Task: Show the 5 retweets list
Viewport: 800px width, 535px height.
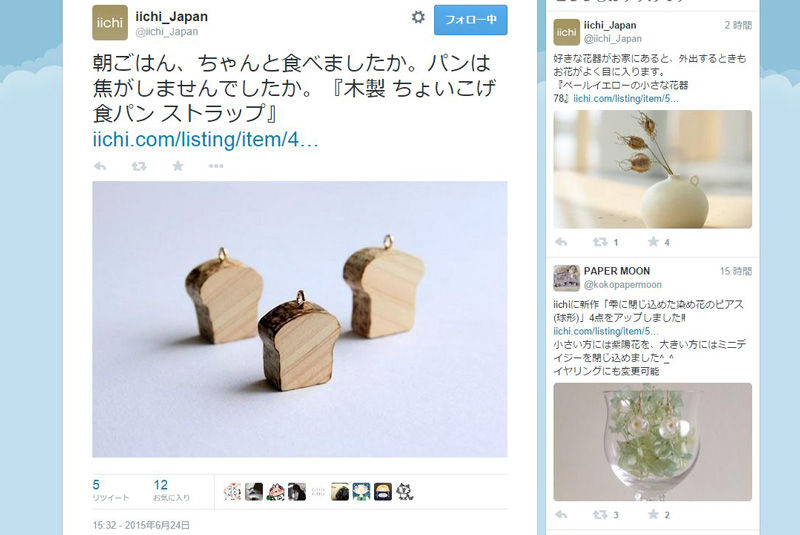Action: coord(111,490)
